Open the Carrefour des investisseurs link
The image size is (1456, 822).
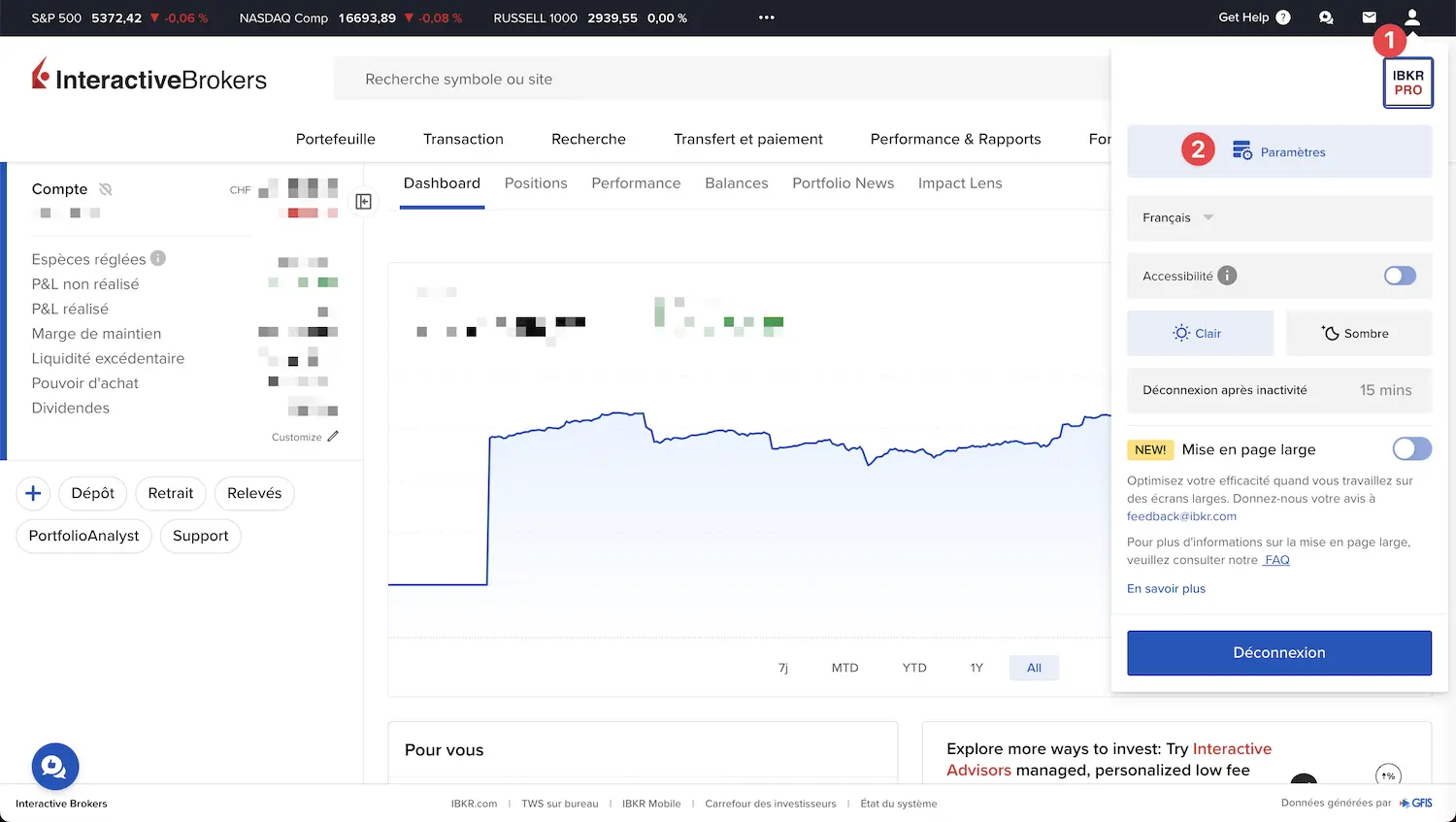771,804
